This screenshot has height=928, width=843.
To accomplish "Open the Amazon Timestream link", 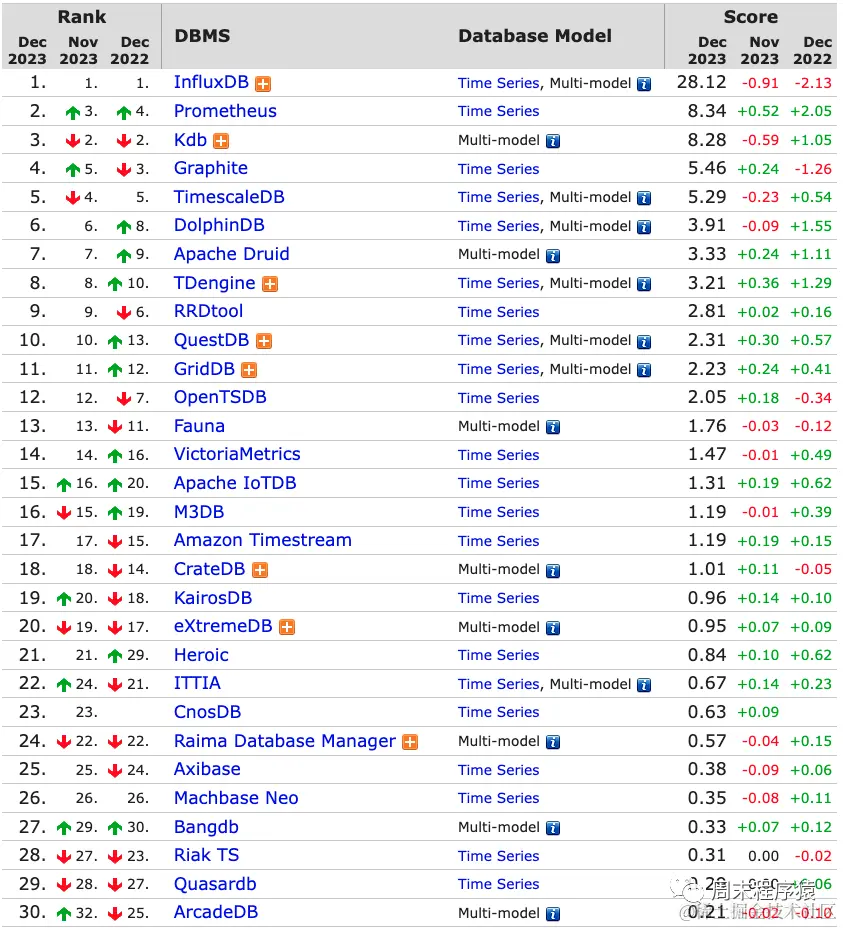I will tap(263, 540).
